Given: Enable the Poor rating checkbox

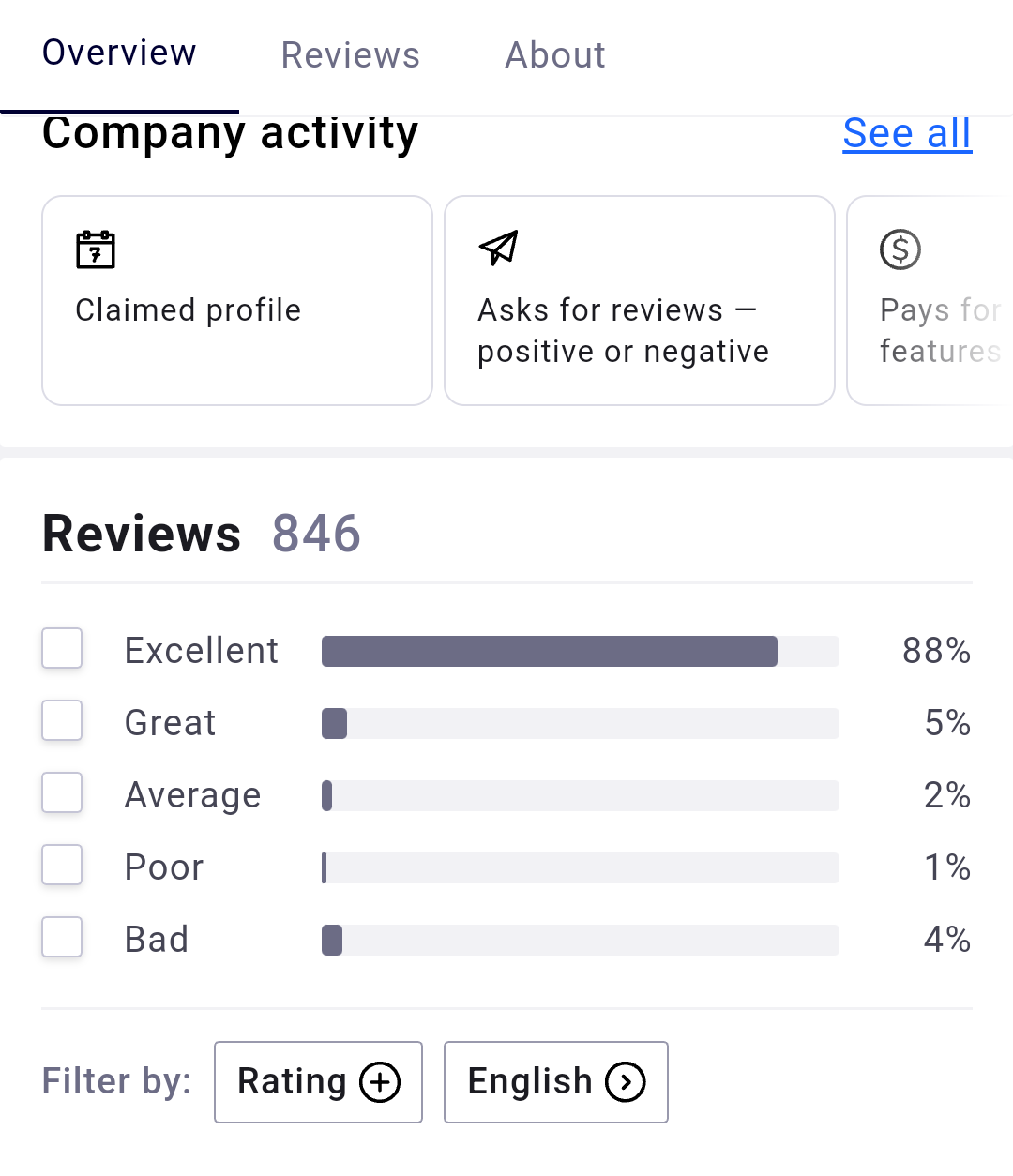Looking at the screenshot, I should (62, 866).
